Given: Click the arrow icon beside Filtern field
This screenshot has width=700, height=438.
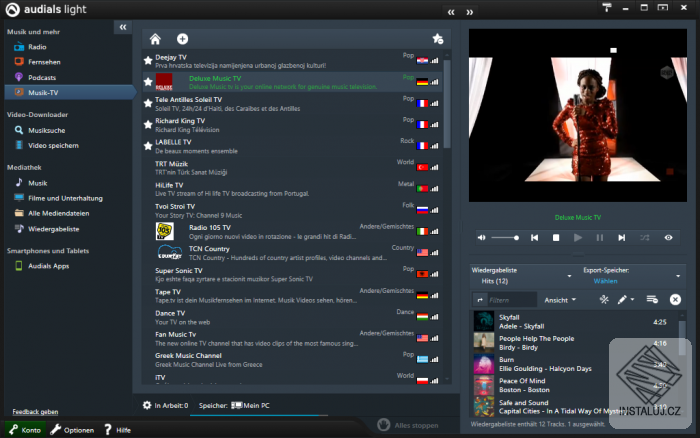Looking at the screenshot, I should [x=480, y=300].
